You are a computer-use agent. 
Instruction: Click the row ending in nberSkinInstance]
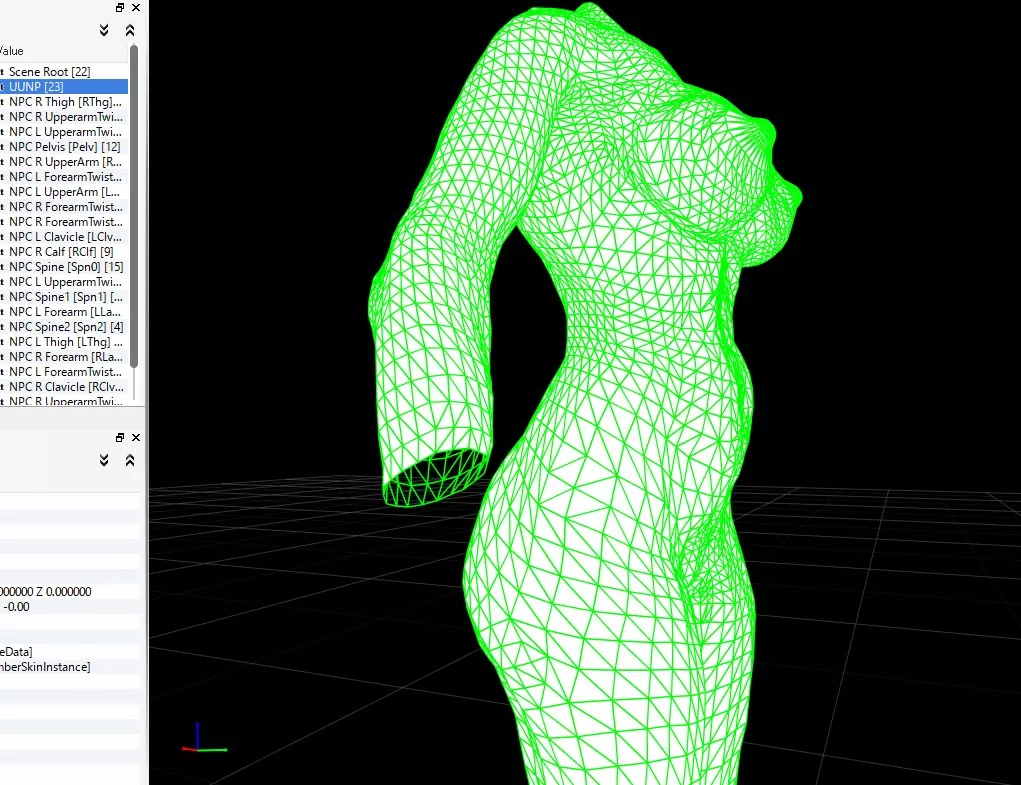[70, 667]
